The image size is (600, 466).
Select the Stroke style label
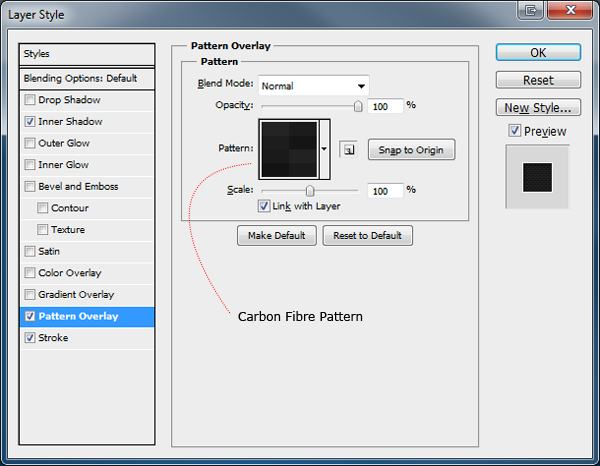53,338
